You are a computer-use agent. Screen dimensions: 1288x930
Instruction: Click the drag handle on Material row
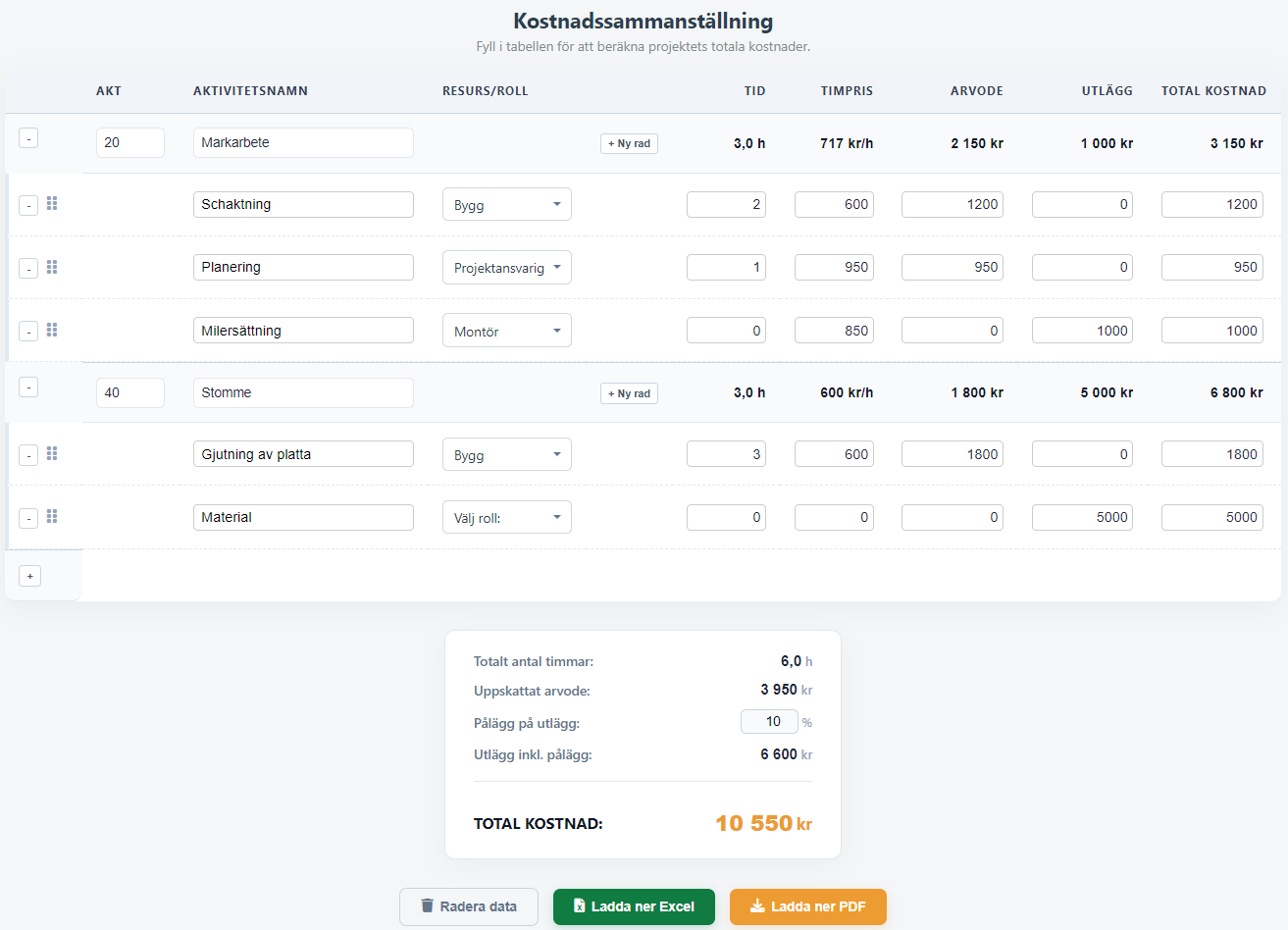click(x=52, y=517)
